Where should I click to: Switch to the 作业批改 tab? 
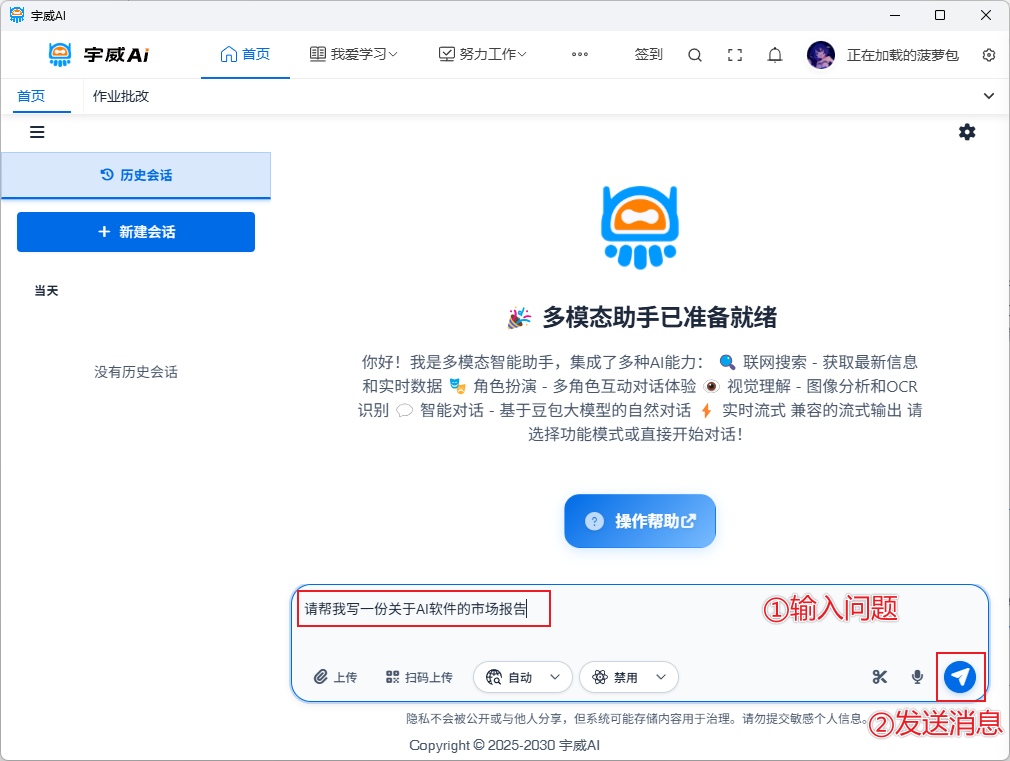[x=121, y=96]
